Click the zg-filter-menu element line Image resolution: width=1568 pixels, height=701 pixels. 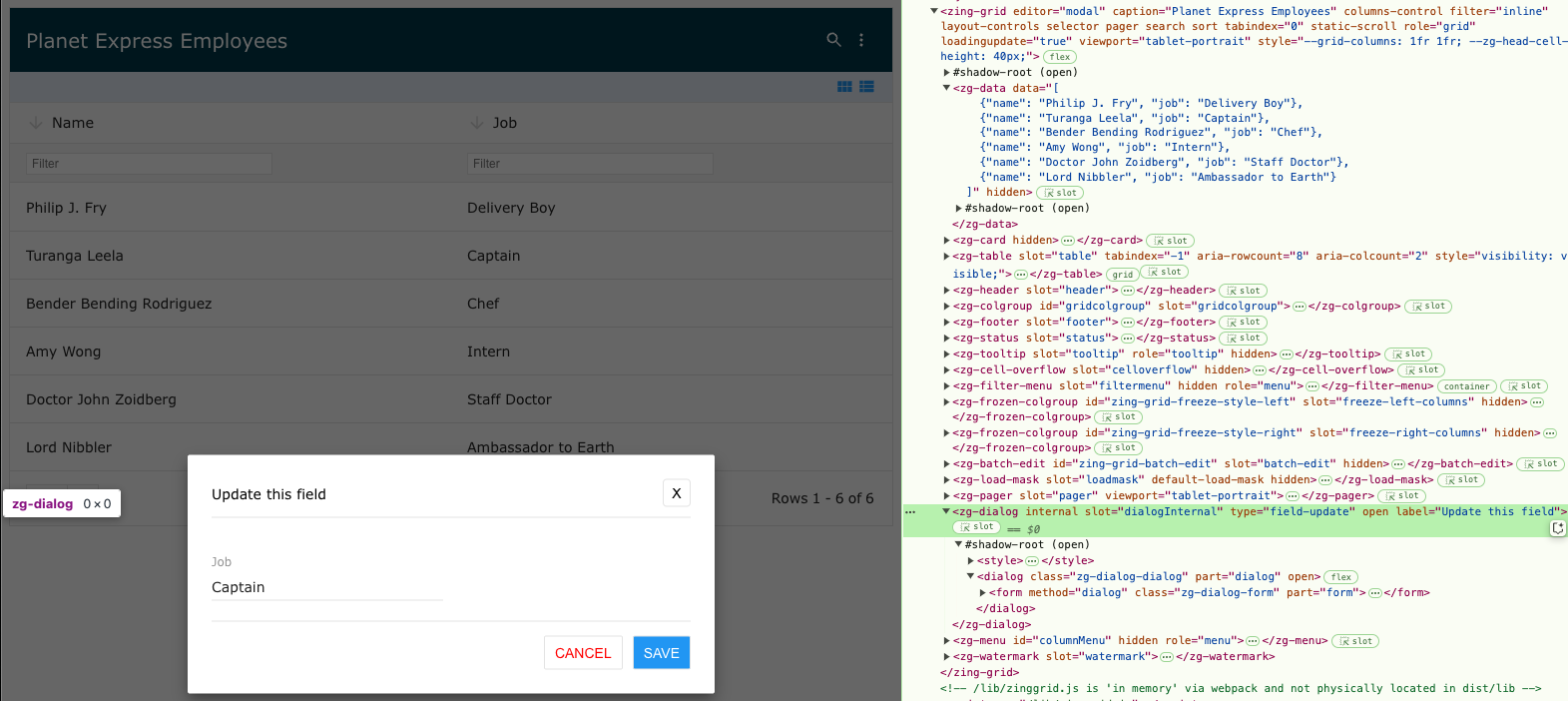[x=1193, y=386]
